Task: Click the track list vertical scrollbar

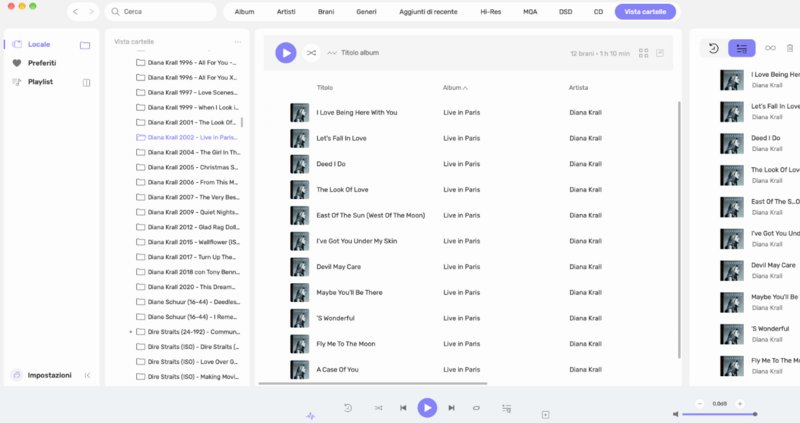Action: click(679, 230)
